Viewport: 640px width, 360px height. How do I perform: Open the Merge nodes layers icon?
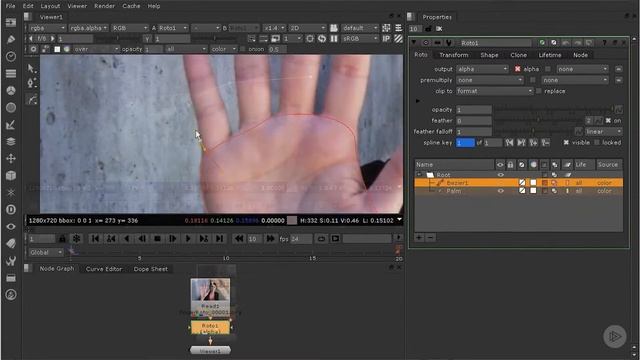point(11,141)
